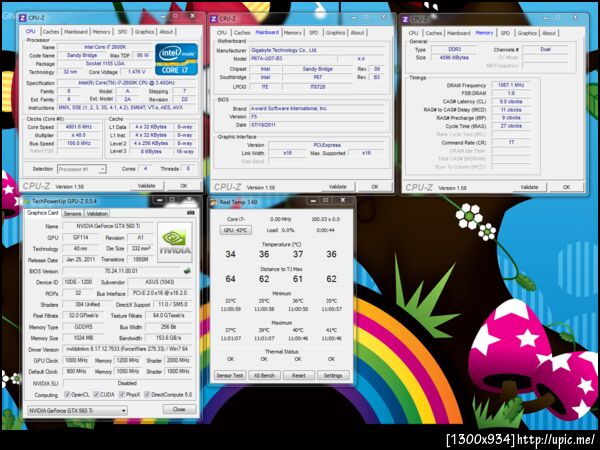This screenshot has width=600, height=450.
Task: Click the GPU-Z BIOS Version field
Action: 121,271
